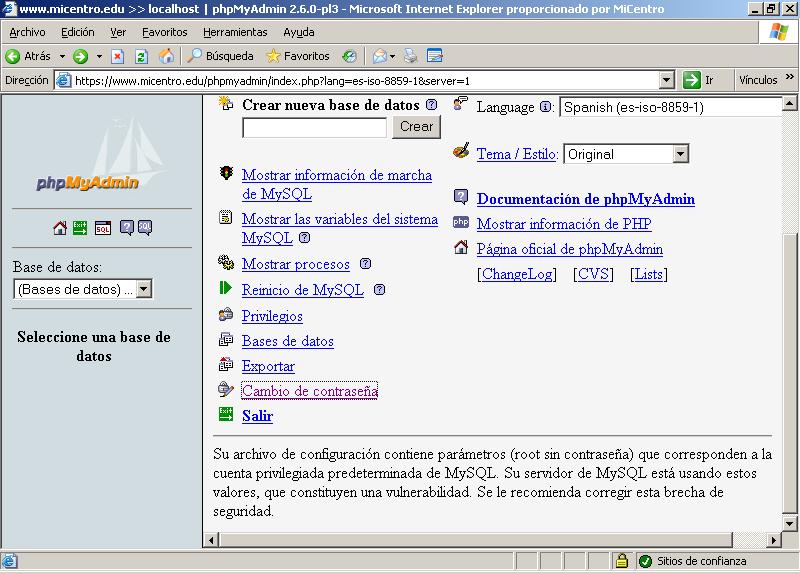Image resolution: width=800 pixels, height=574 pixels.
Task: Open the forward button history dropdown arrow
Action: pyautogui.click(x=99, y=57)
